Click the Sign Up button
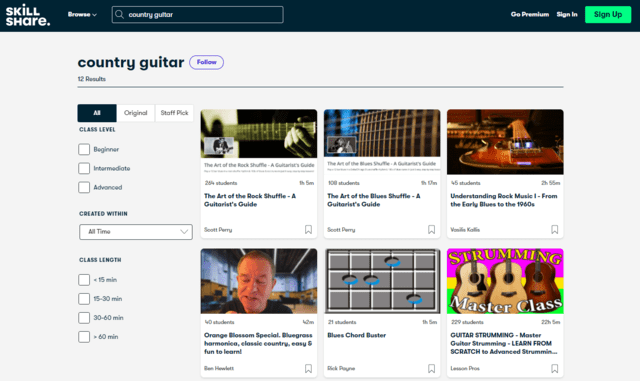This screenshot has height=381, width=640. tap(608, 15)
